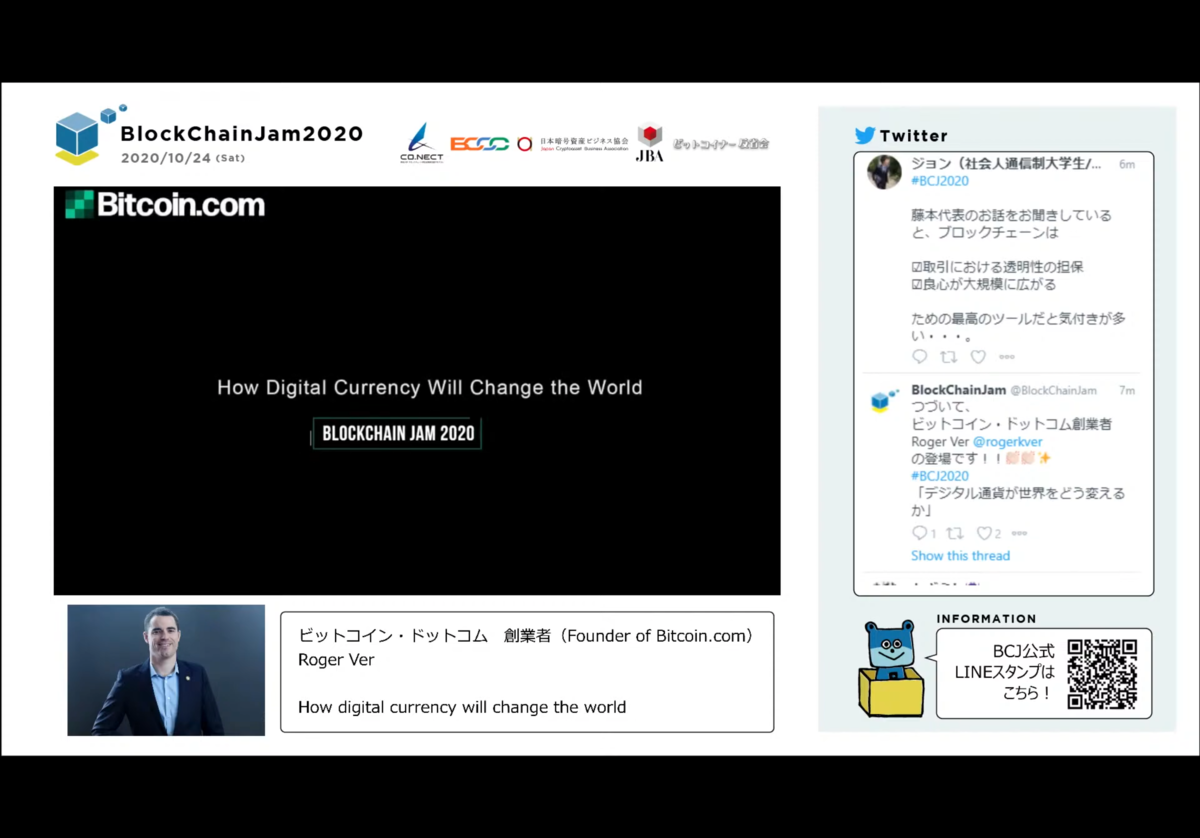
Task: Click the Roger Ver name caption
Action: pos(336,660)
